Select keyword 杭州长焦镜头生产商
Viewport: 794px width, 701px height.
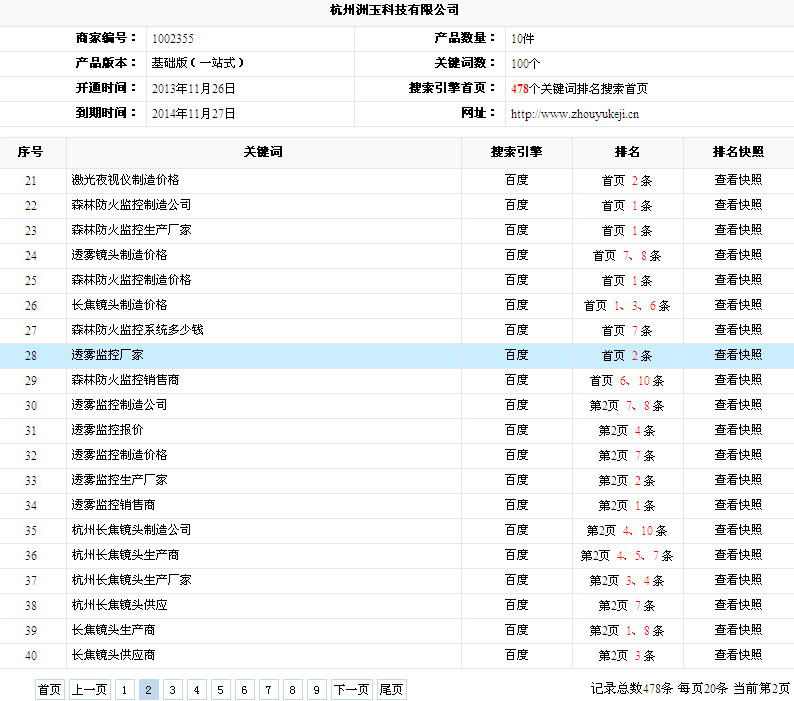(125, 555)
